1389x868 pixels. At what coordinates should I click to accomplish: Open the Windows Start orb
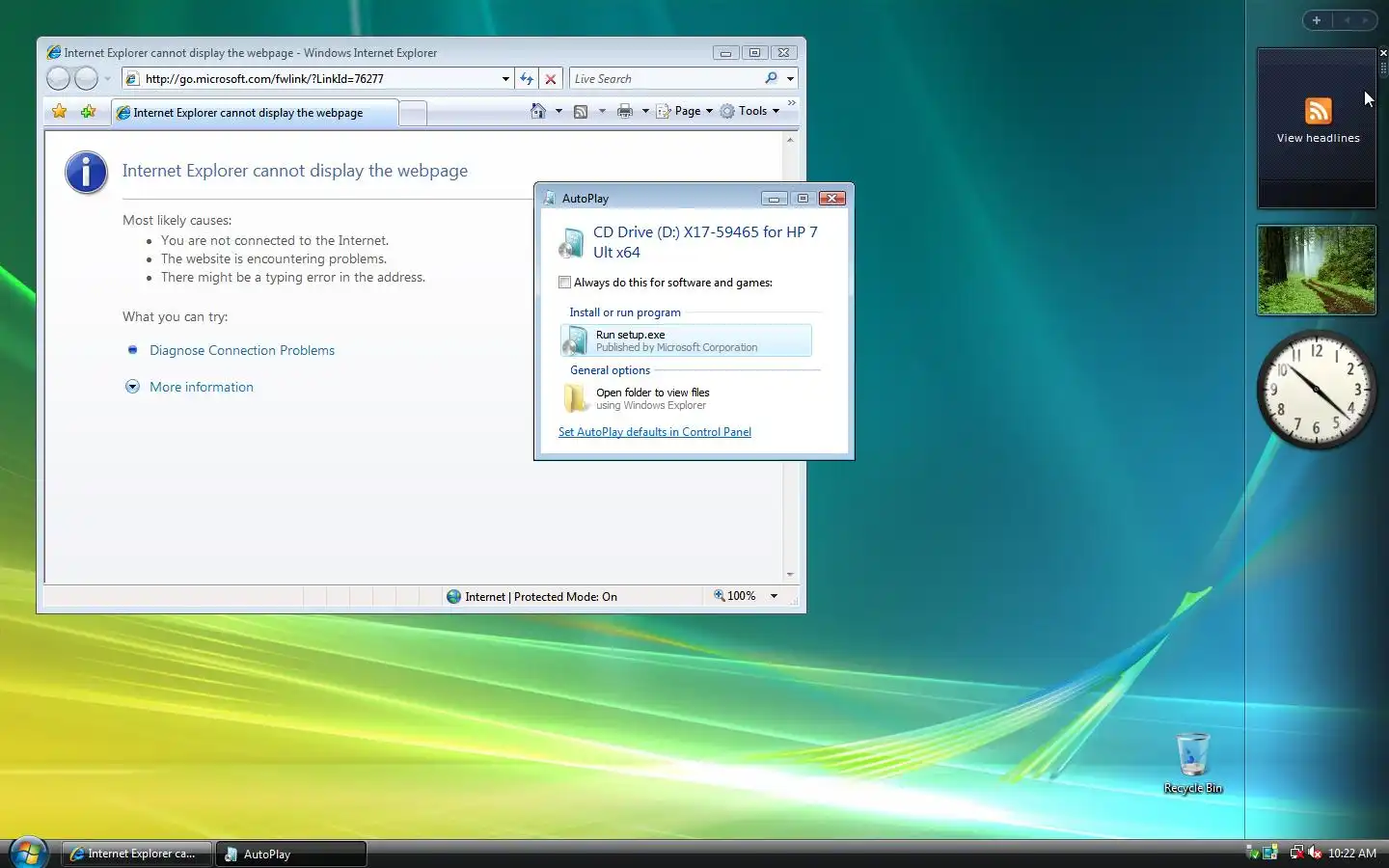[x=28, y=853]
